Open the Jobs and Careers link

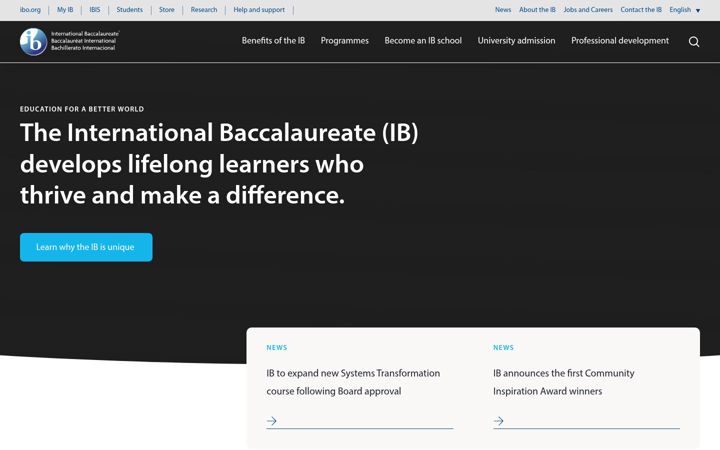[x=588, y=10]
